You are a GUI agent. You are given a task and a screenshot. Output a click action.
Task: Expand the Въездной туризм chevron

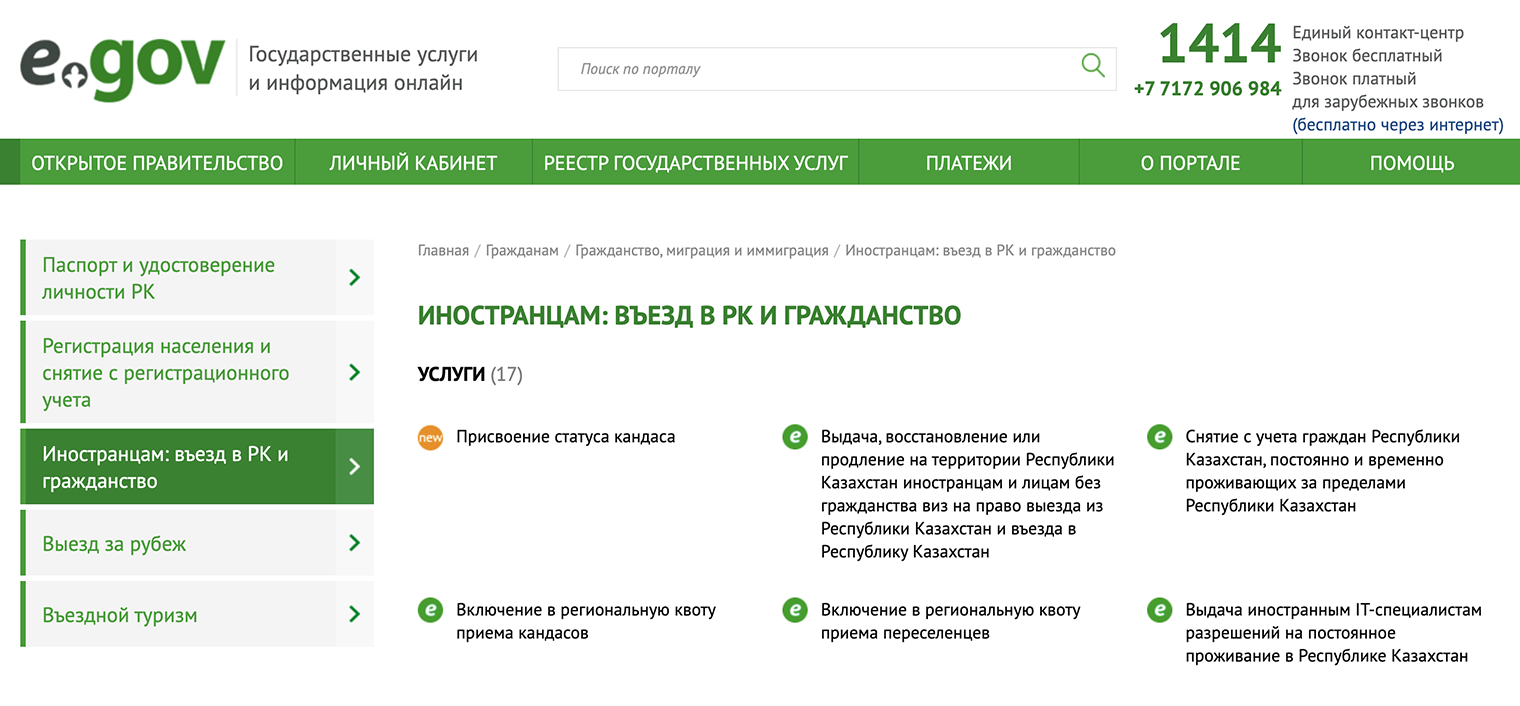tap(354, 614)
